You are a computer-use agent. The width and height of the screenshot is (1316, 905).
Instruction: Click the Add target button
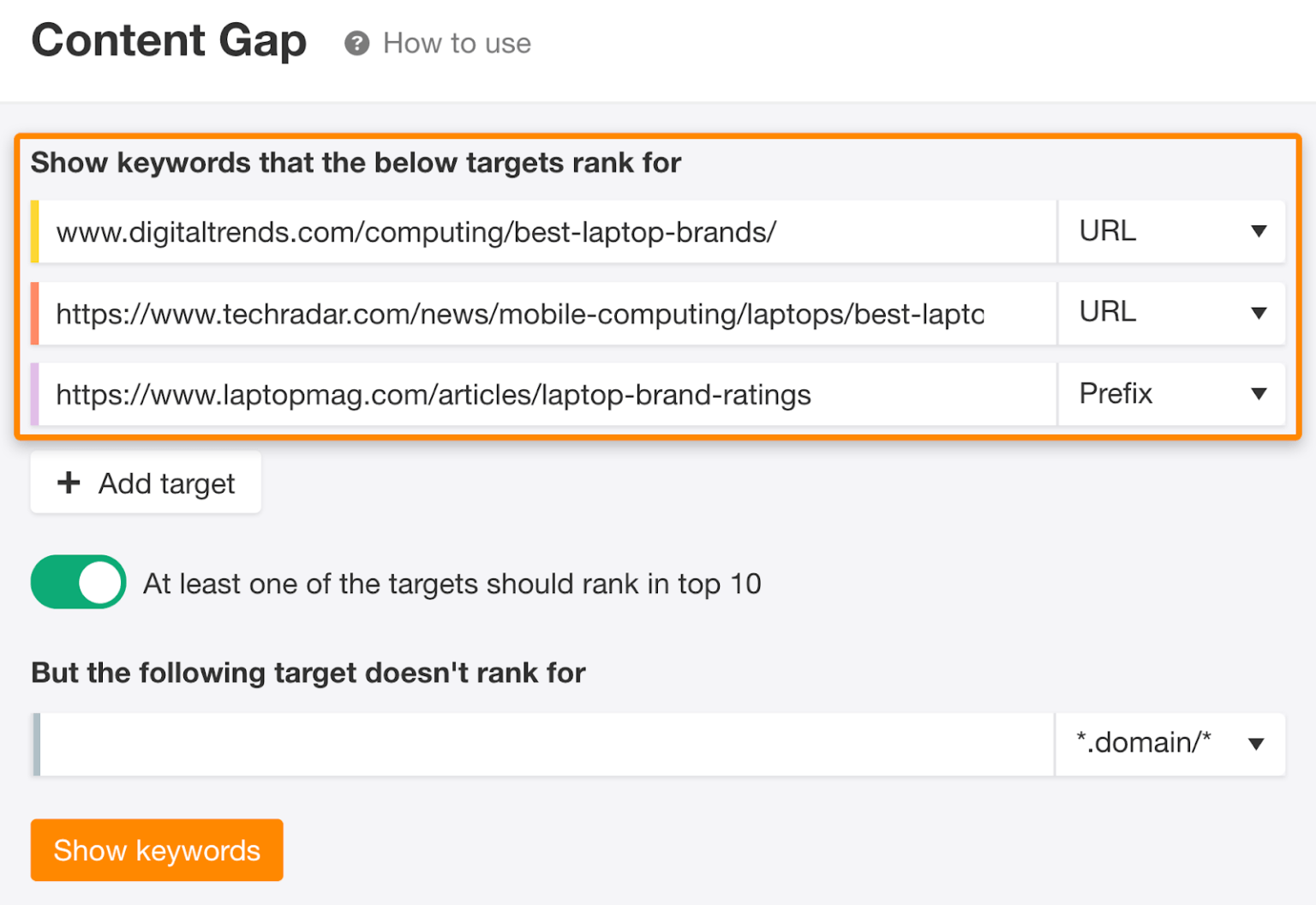click(145, 482)
